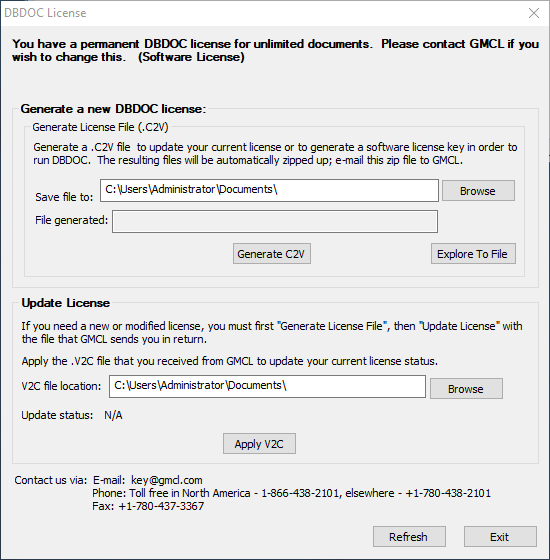Screen dimensions: 550x560
Task: Focus the V2C file location field
Action: [x=268, y=386]
